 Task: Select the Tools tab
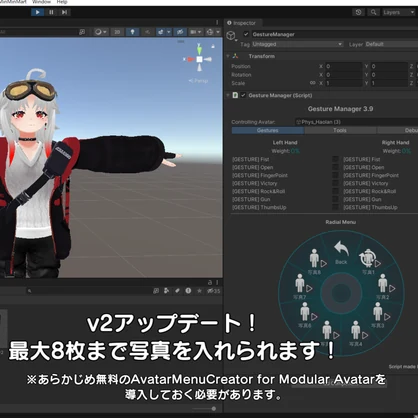[340, 130]
